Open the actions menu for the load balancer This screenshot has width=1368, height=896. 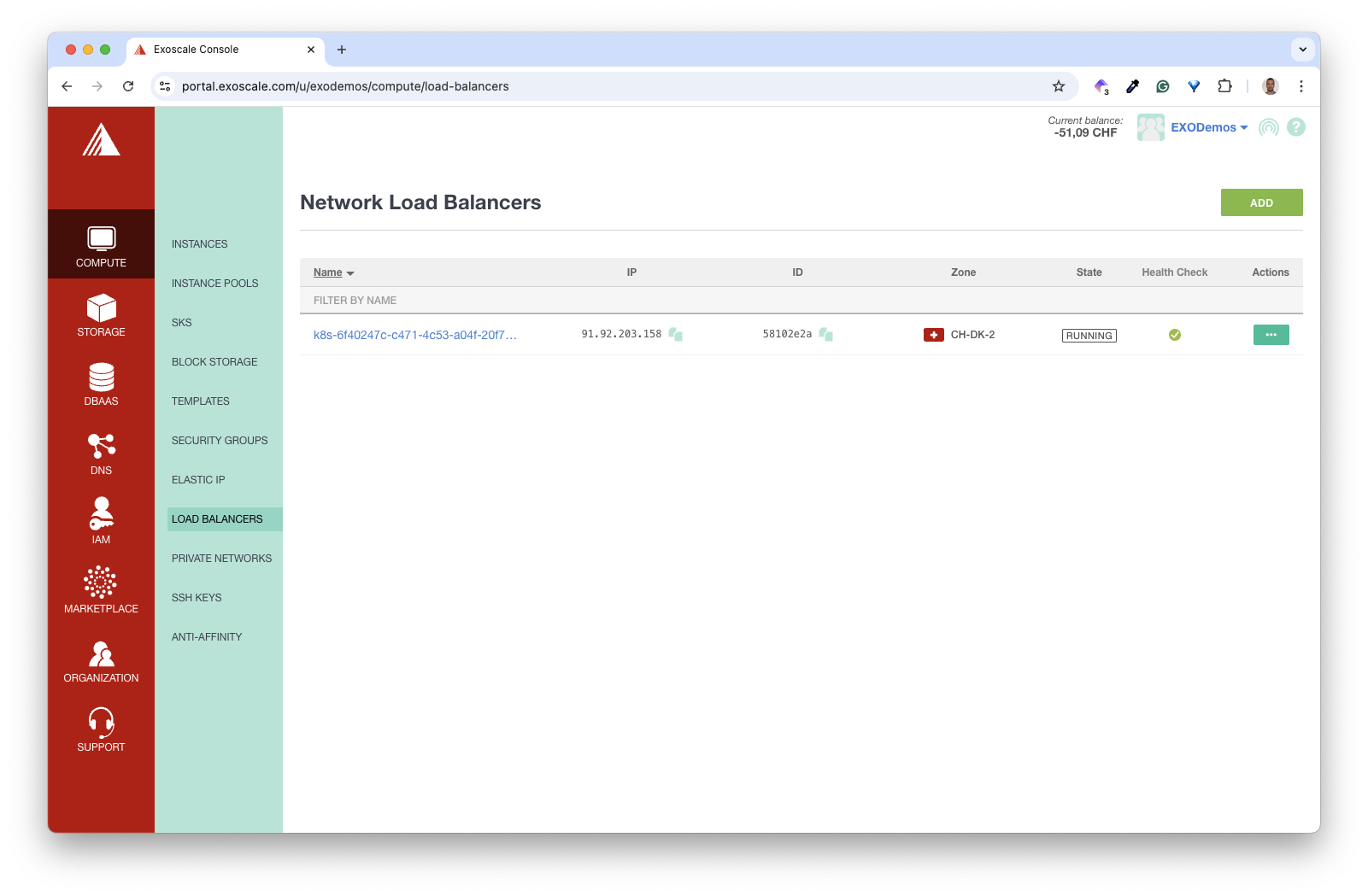[x=1271, y=334]
